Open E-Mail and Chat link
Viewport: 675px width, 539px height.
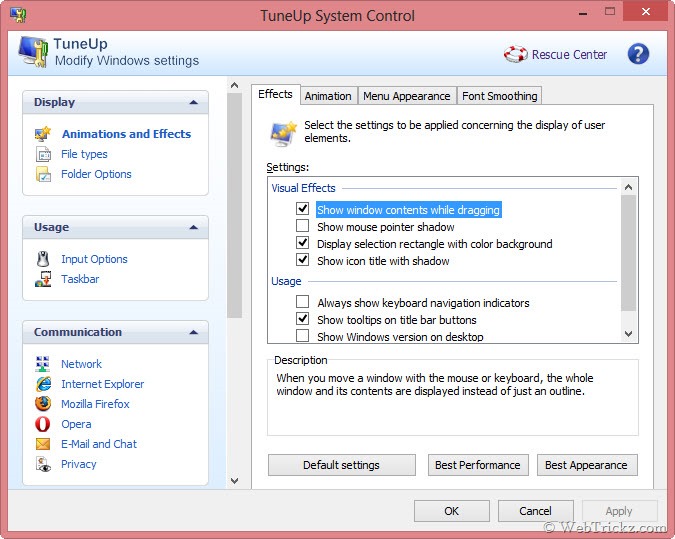click(99, 444)
